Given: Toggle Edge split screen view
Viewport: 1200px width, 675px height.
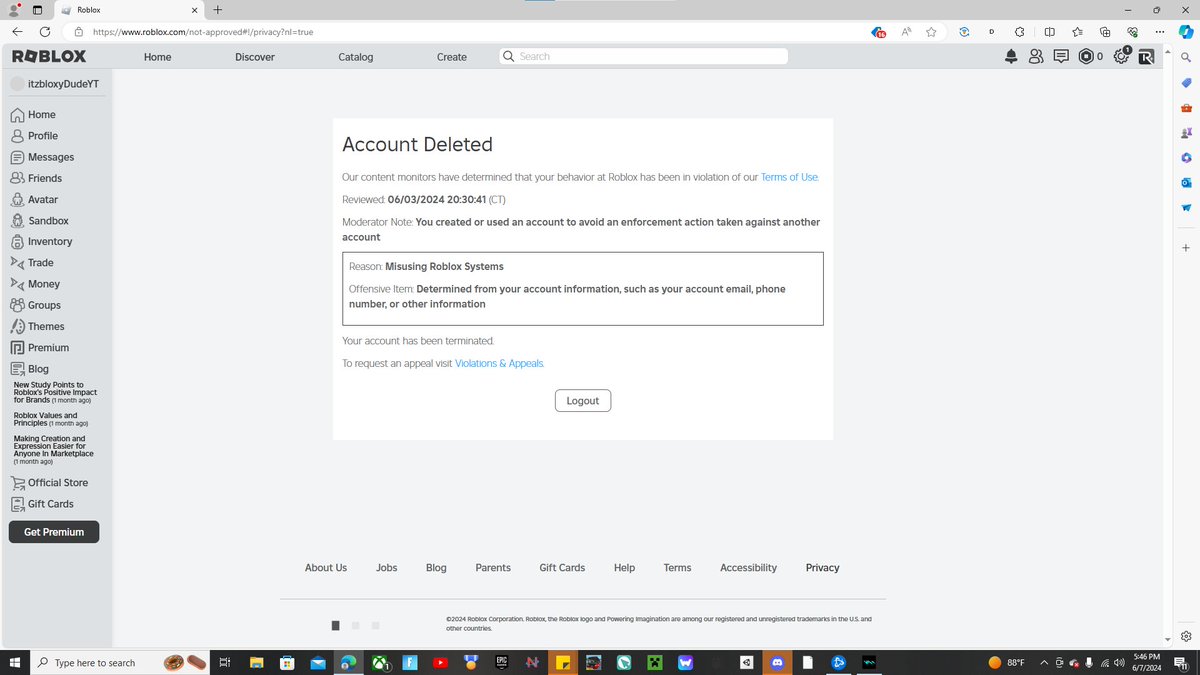Looking at the screenshot, I should (x=1049, y=32).
